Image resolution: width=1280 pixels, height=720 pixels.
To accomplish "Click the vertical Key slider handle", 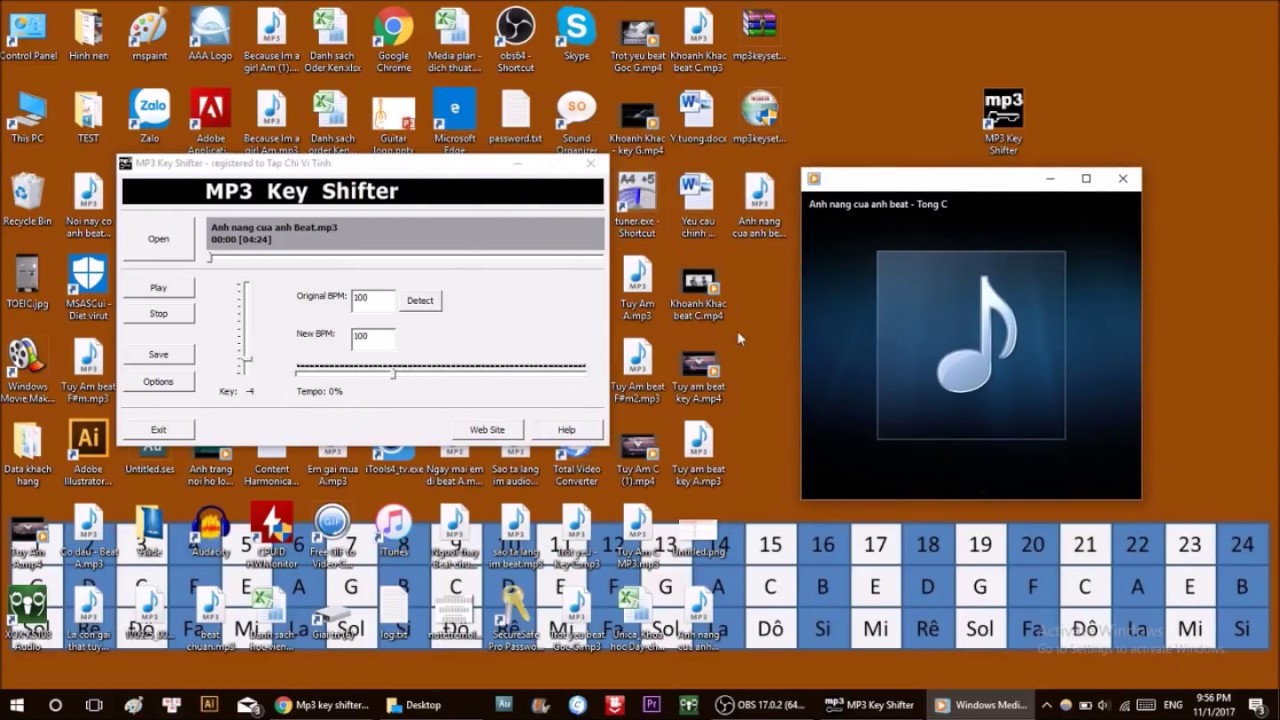I will (245, 359).
